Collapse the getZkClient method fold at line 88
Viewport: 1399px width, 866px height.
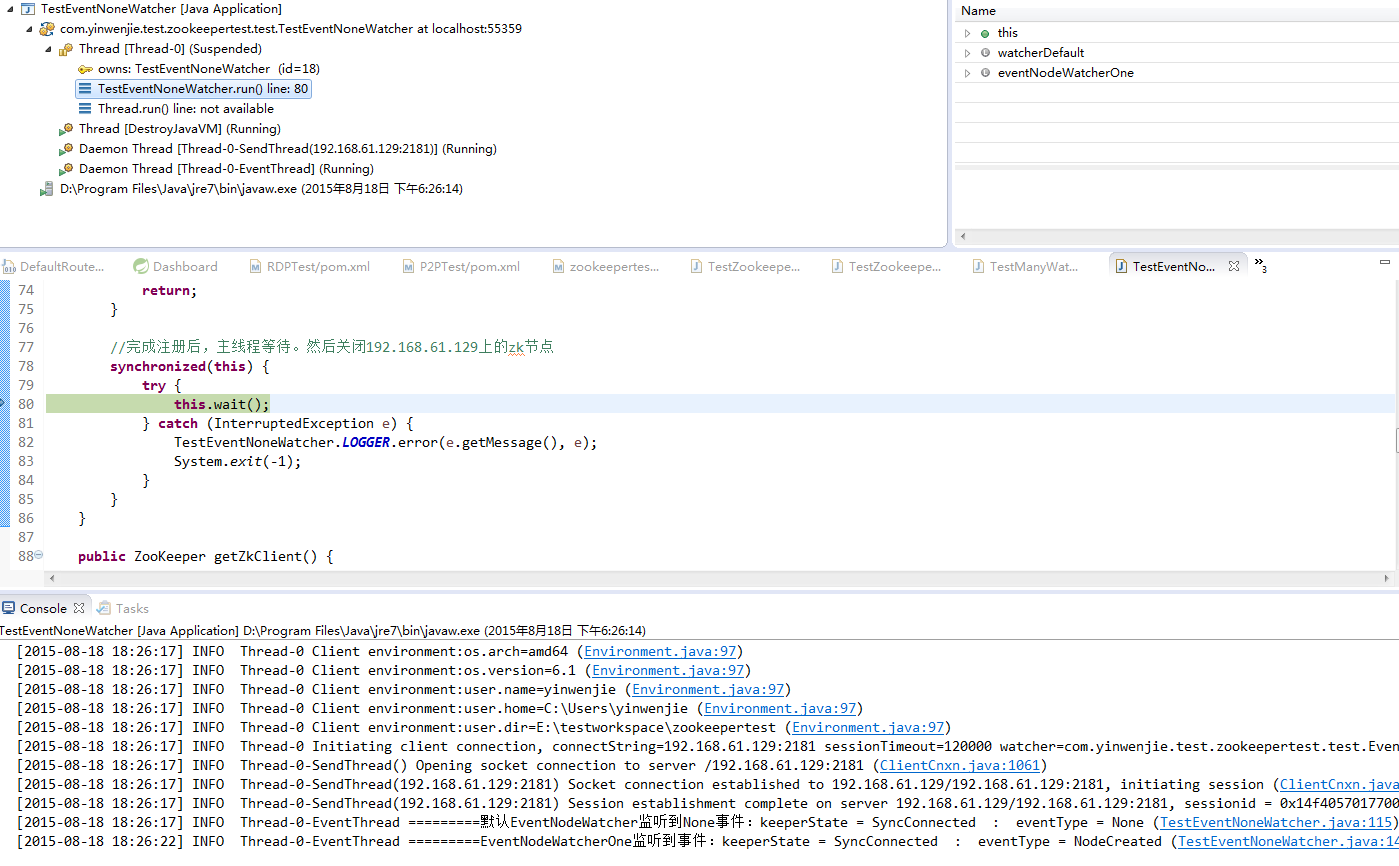[x=39, y=556]
